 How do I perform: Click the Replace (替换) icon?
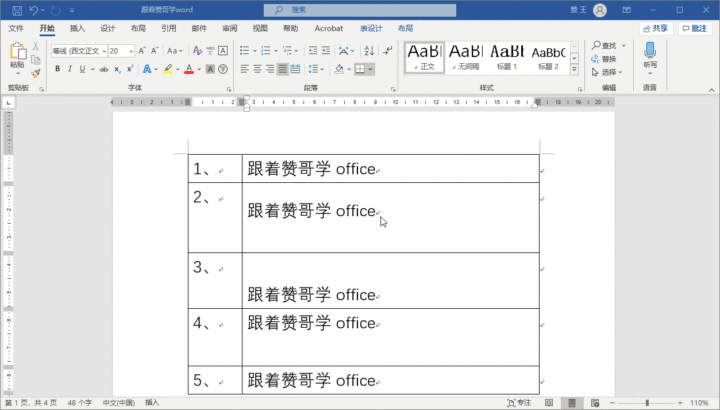[x=595, y=59]
